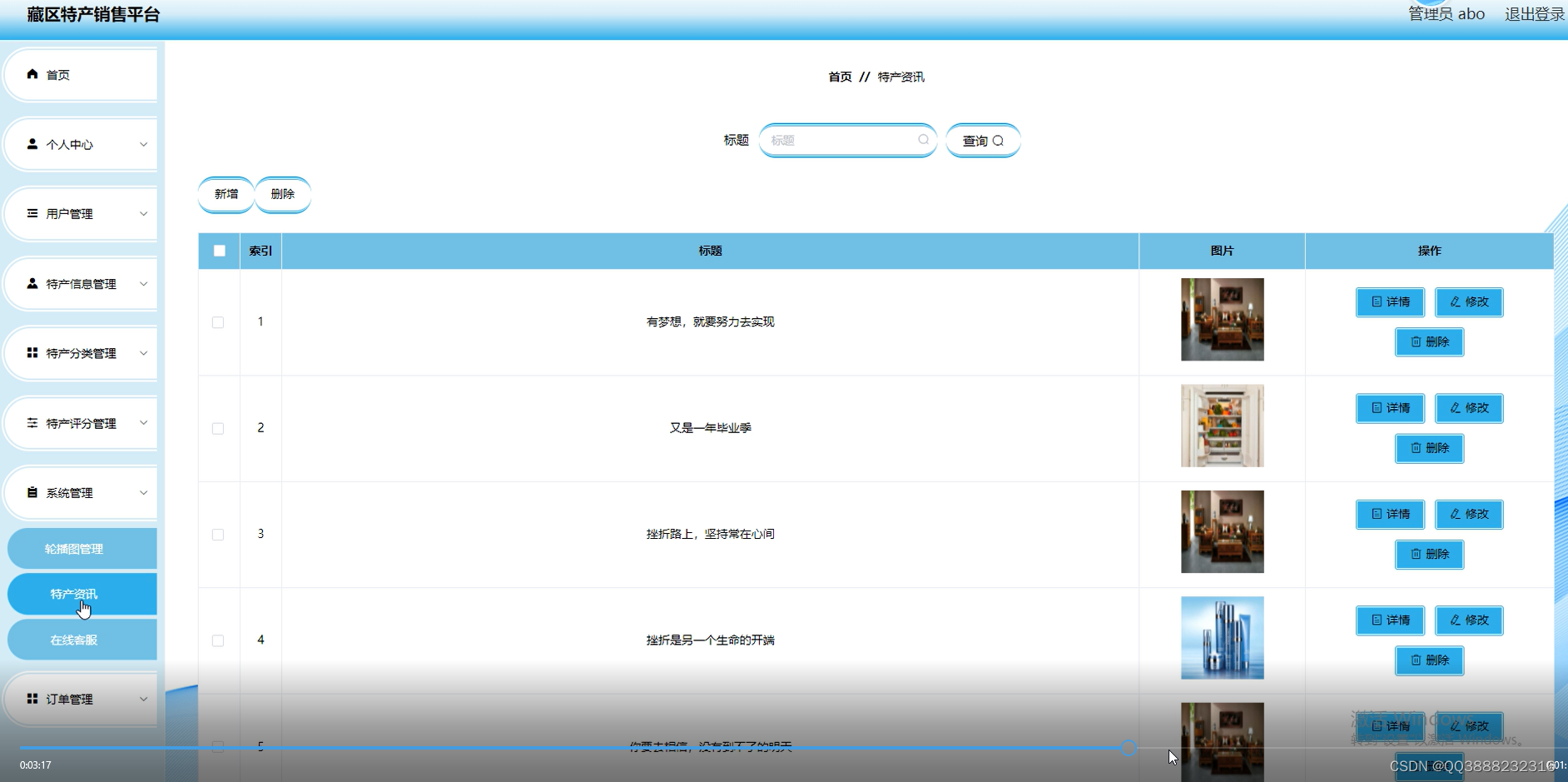
Task: Click the 首页 breadcrumb link
Action: tap(840, 77)
